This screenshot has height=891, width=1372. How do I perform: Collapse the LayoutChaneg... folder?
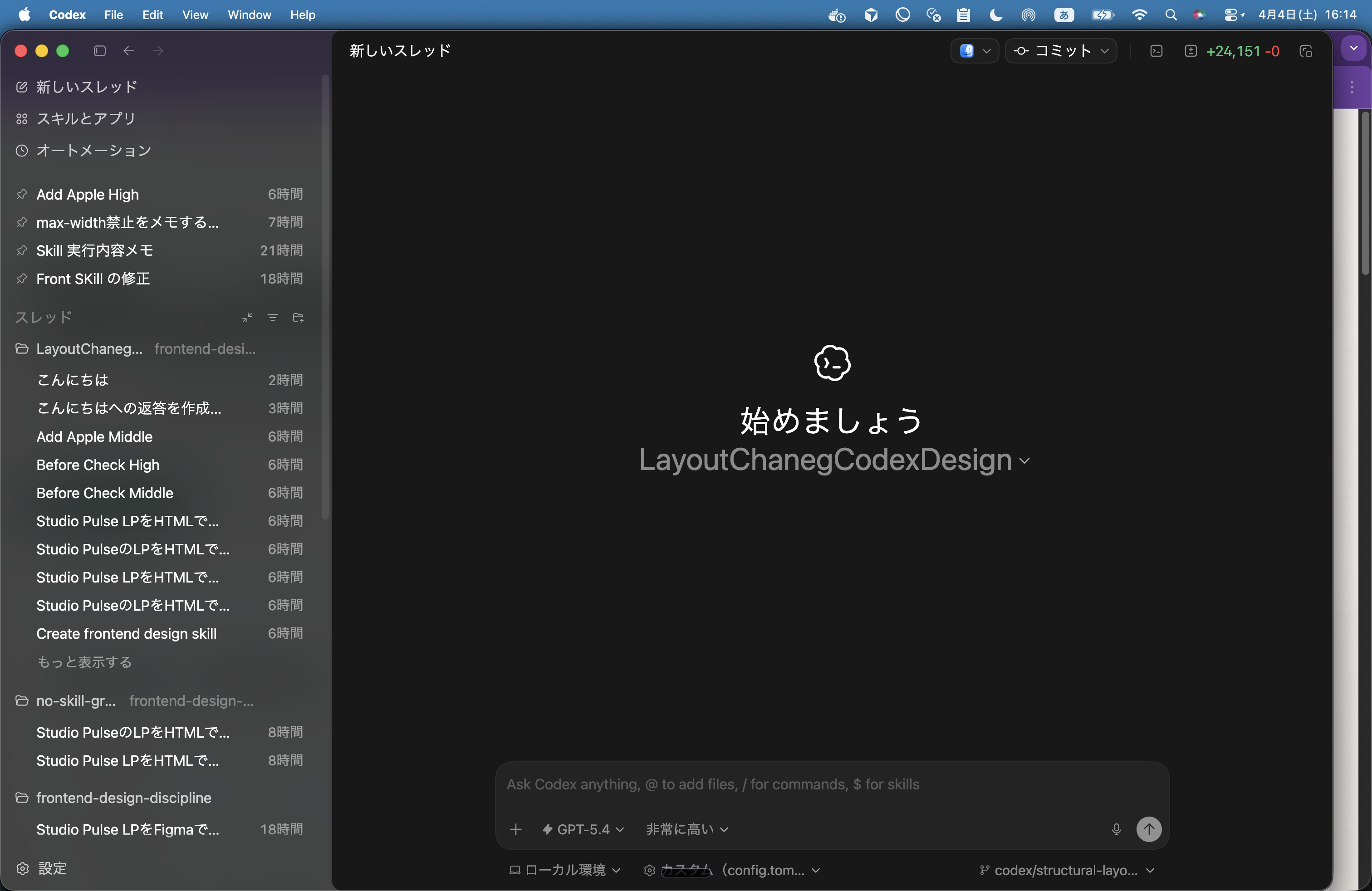pos(22,349)
